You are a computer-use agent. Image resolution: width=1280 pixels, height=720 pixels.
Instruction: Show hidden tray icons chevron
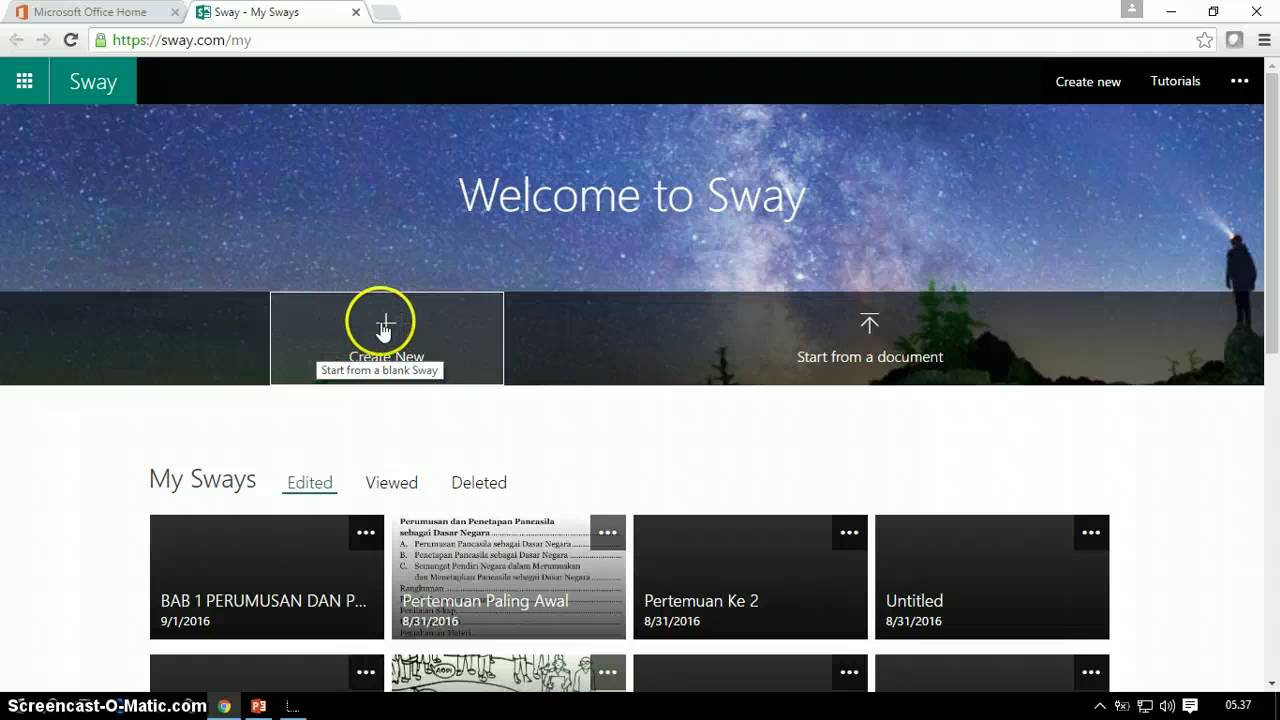click(1100, 706)
